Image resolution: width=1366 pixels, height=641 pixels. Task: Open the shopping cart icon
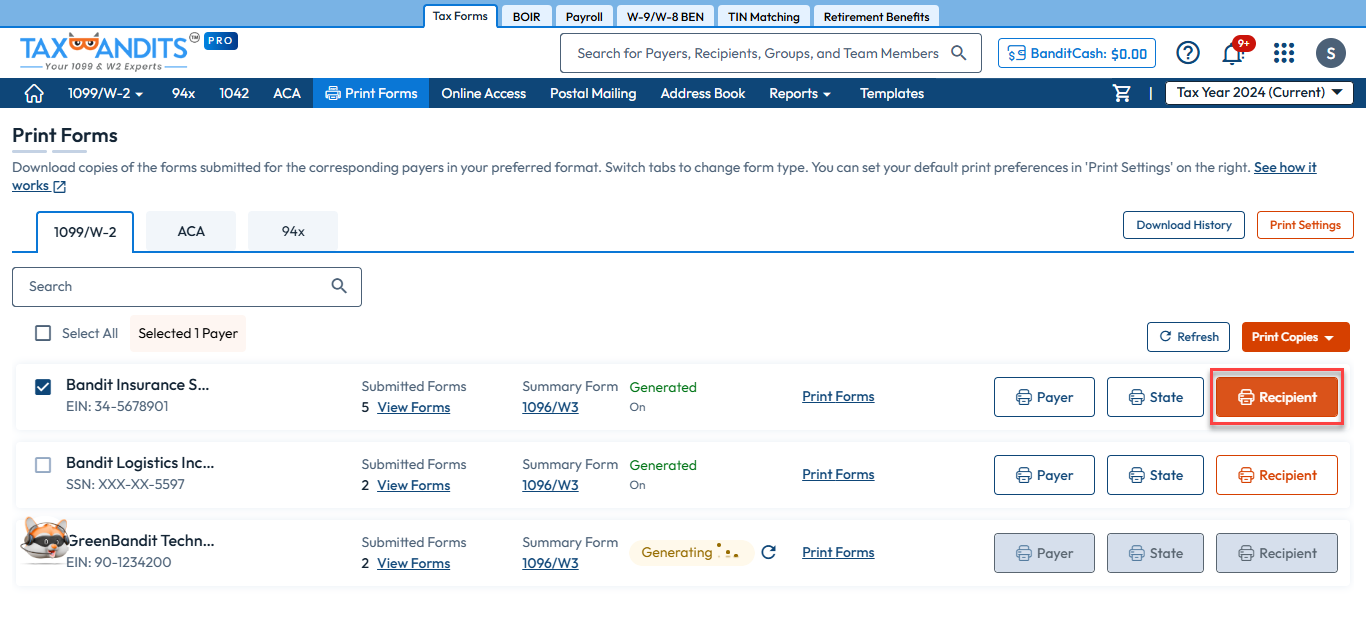point(1122,93)
